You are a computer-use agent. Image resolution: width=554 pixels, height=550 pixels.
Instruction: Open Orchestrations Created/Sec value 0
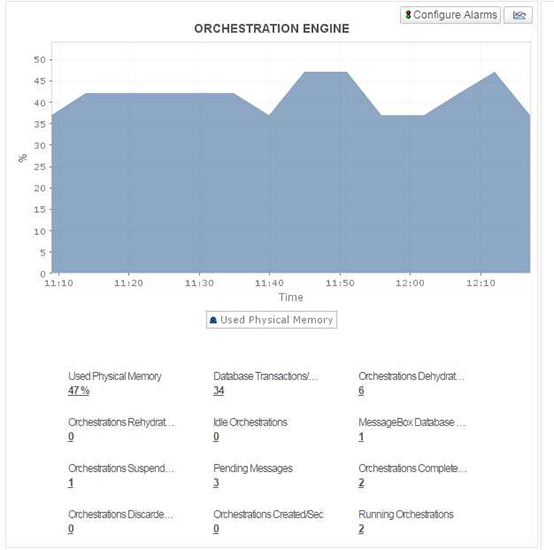pyautogui.click(x=216, y=528)
